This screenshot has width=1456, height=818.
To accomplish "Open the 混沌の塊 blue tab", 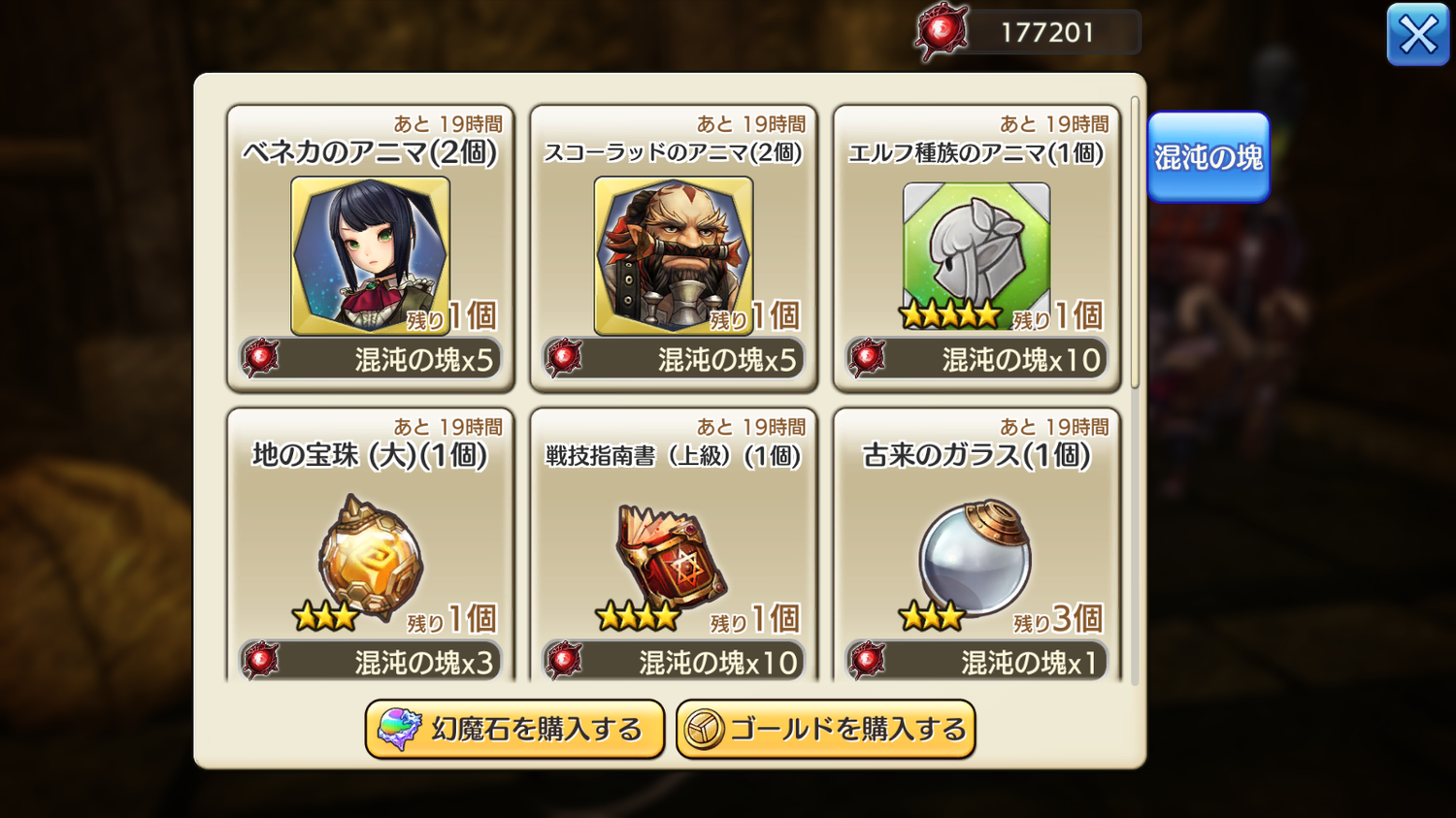I will pos(1208,157).
